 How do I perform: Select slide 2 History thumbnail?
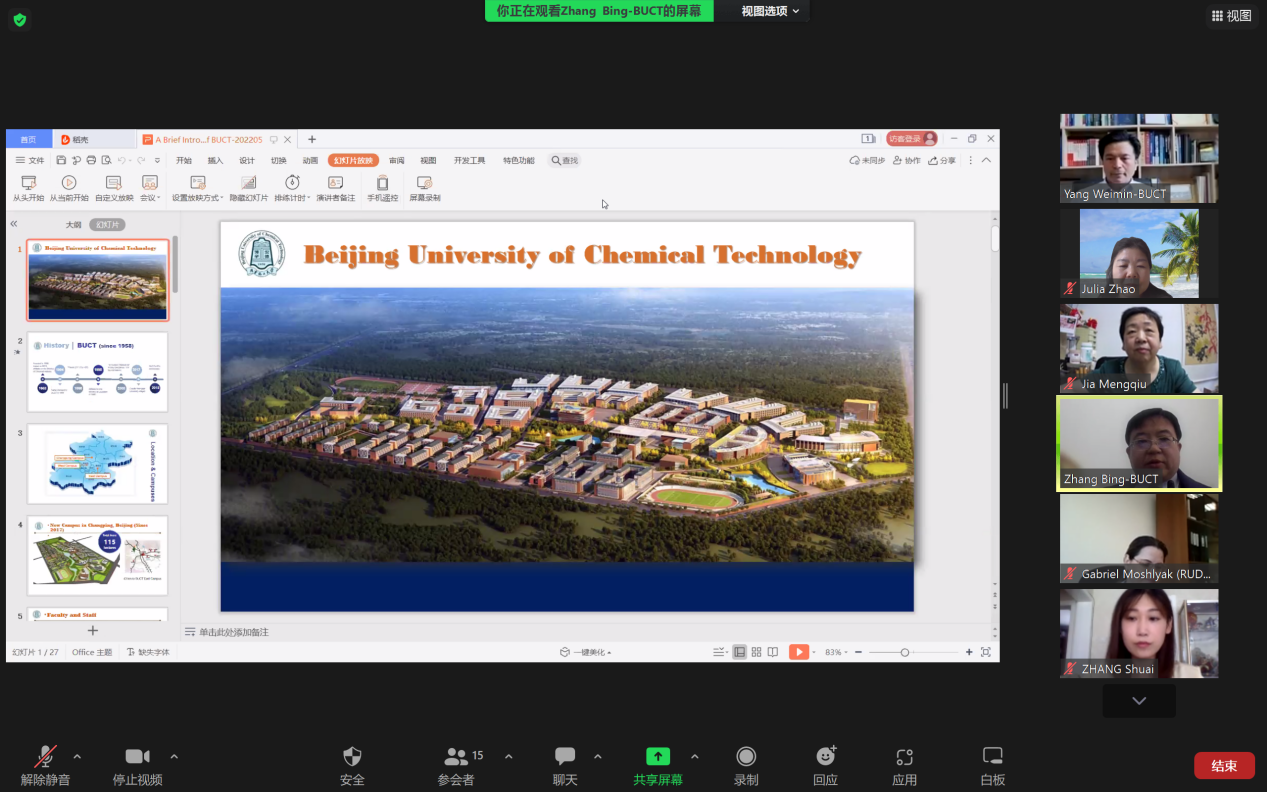coord(97,372)
